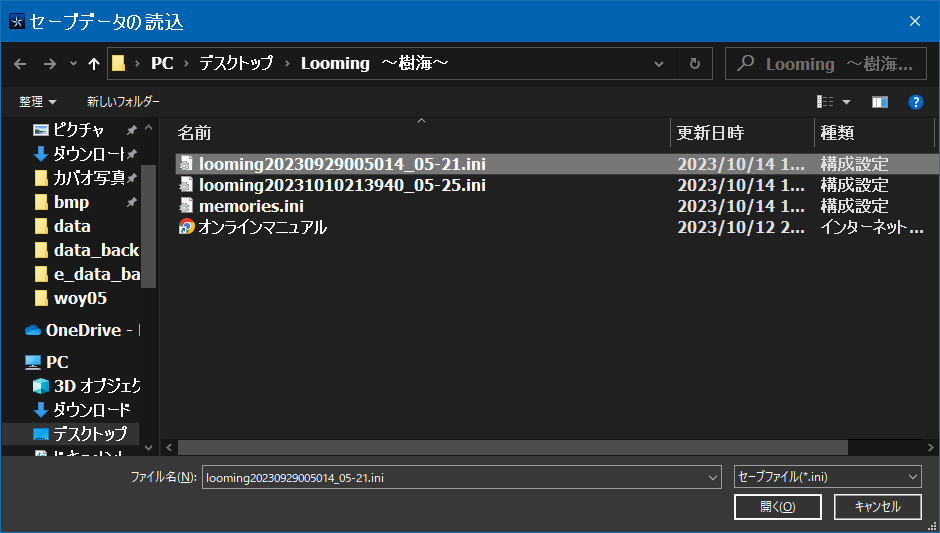Click the 開く button
940x533 pixels.
click(777, 507)
